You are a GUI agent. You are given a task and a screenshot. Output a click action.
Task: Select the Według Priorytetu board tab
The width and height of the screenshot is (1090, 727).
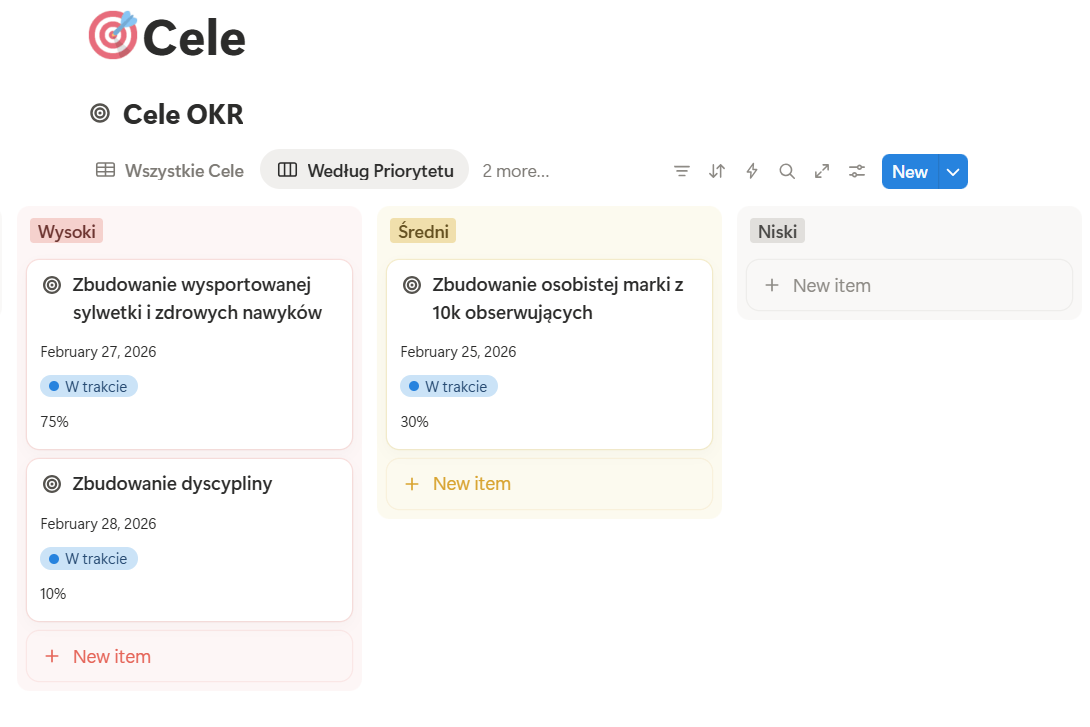pos(366,171)
